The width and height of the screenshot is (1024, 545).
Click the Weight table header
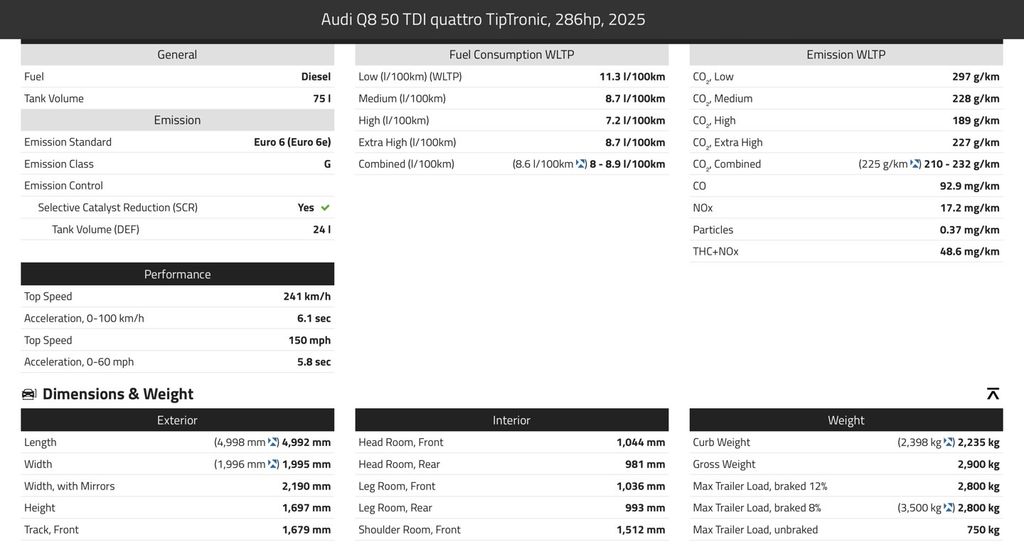point(845,420)
